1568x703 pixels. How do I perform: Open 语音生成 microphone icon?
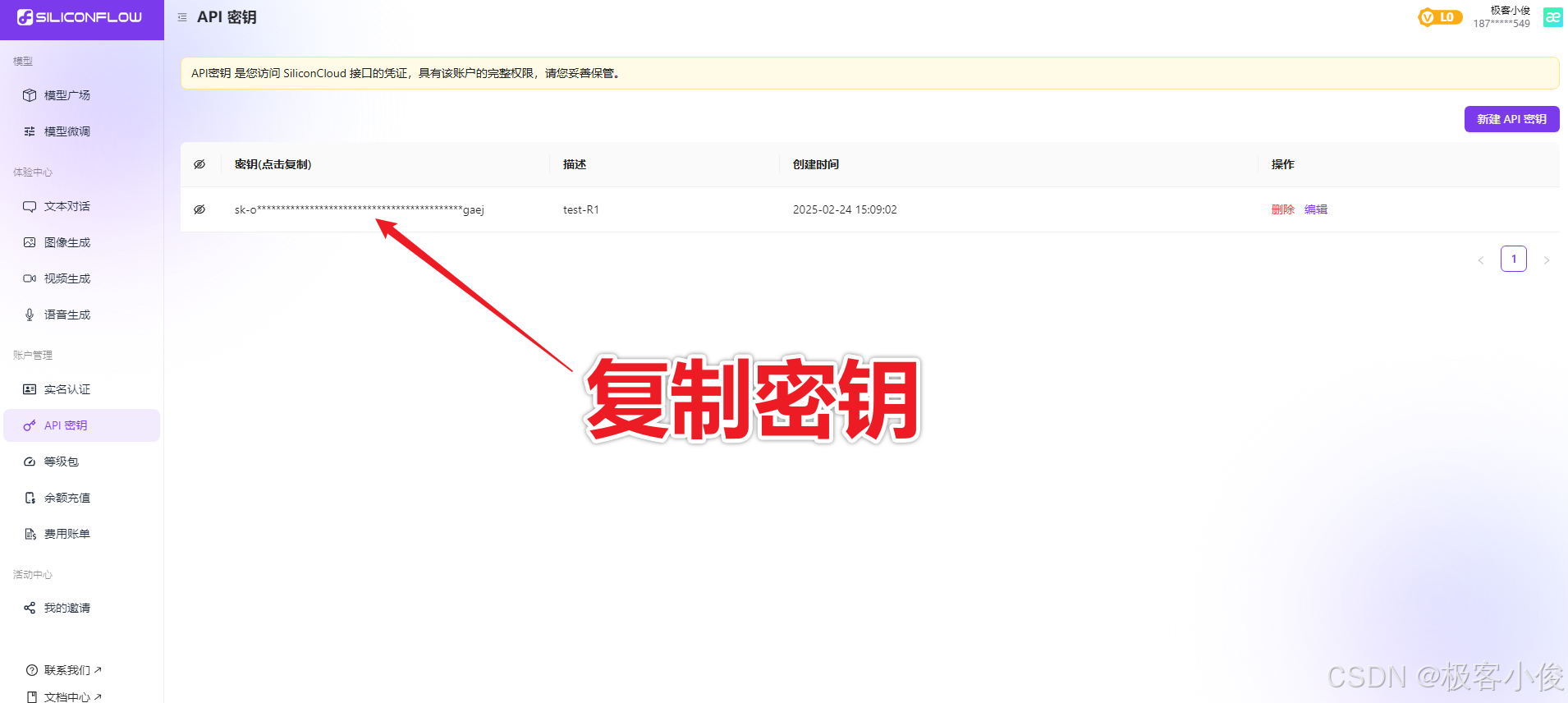tap(30, 315)
